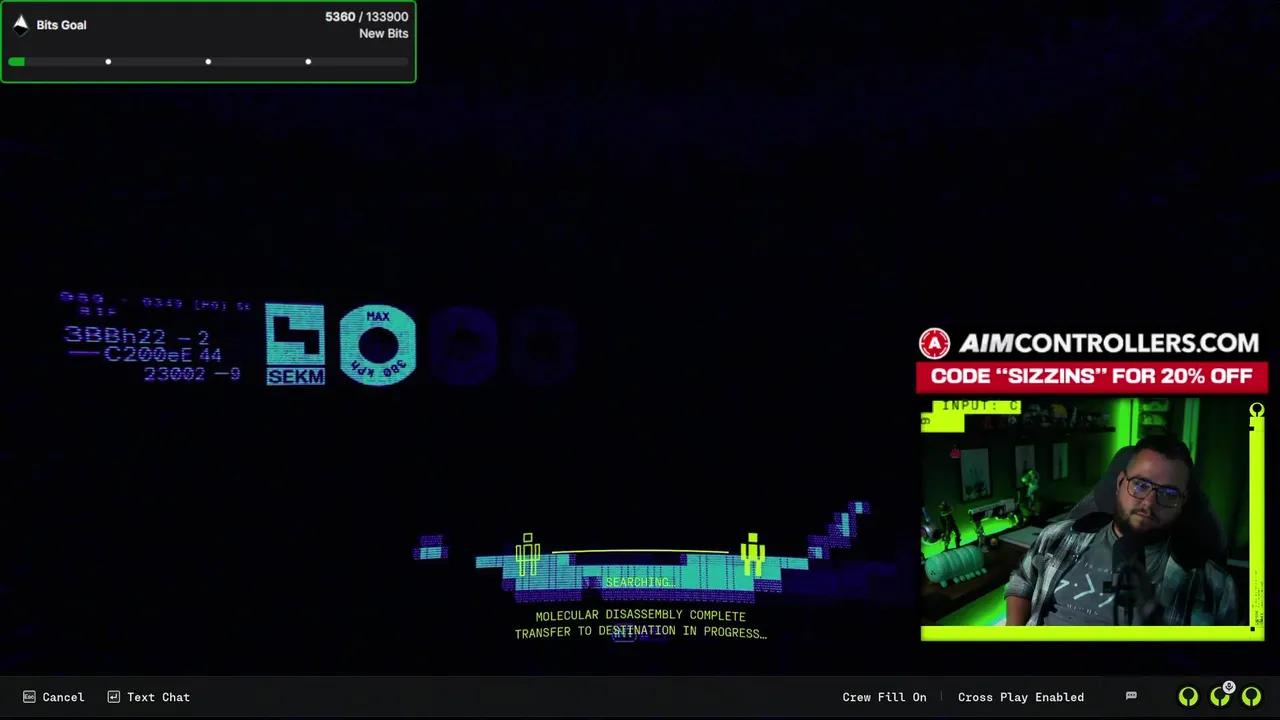
Task: Click the 5360 / 133900 bits counter
Action: pyautogui.click(x=366, y=17)
